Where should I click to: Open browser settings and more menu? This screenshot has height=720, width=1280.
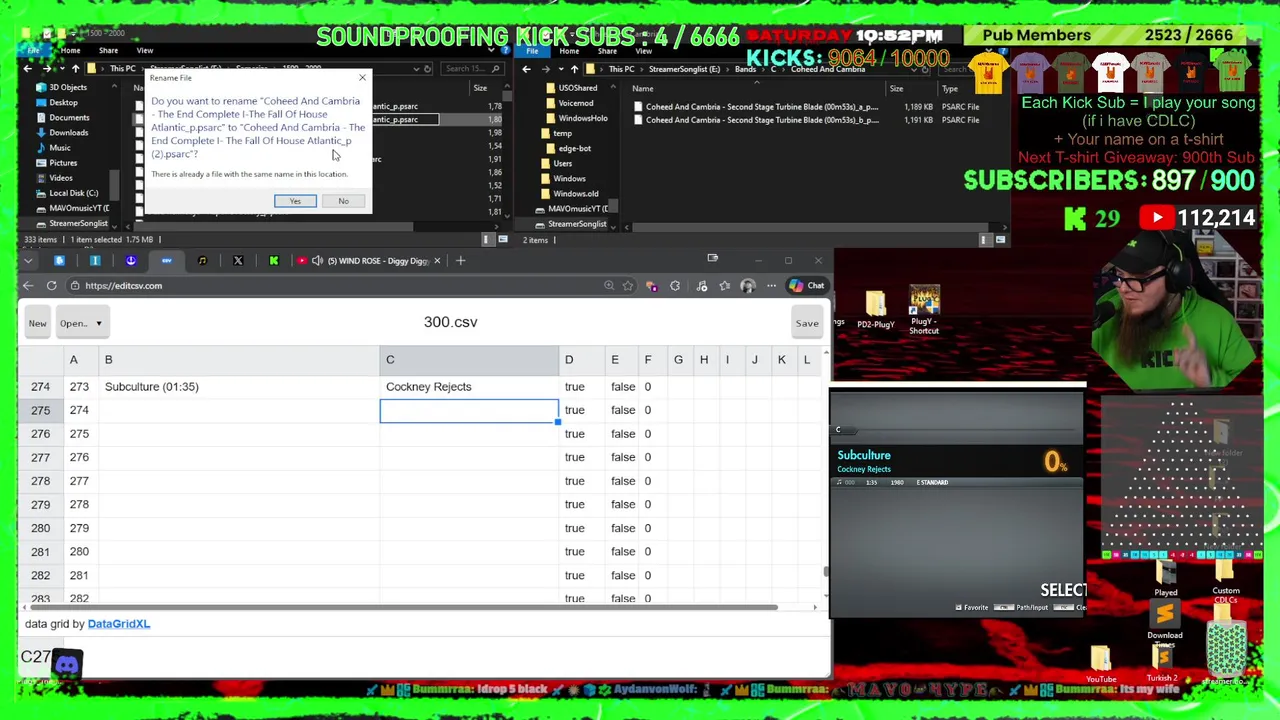771,286
